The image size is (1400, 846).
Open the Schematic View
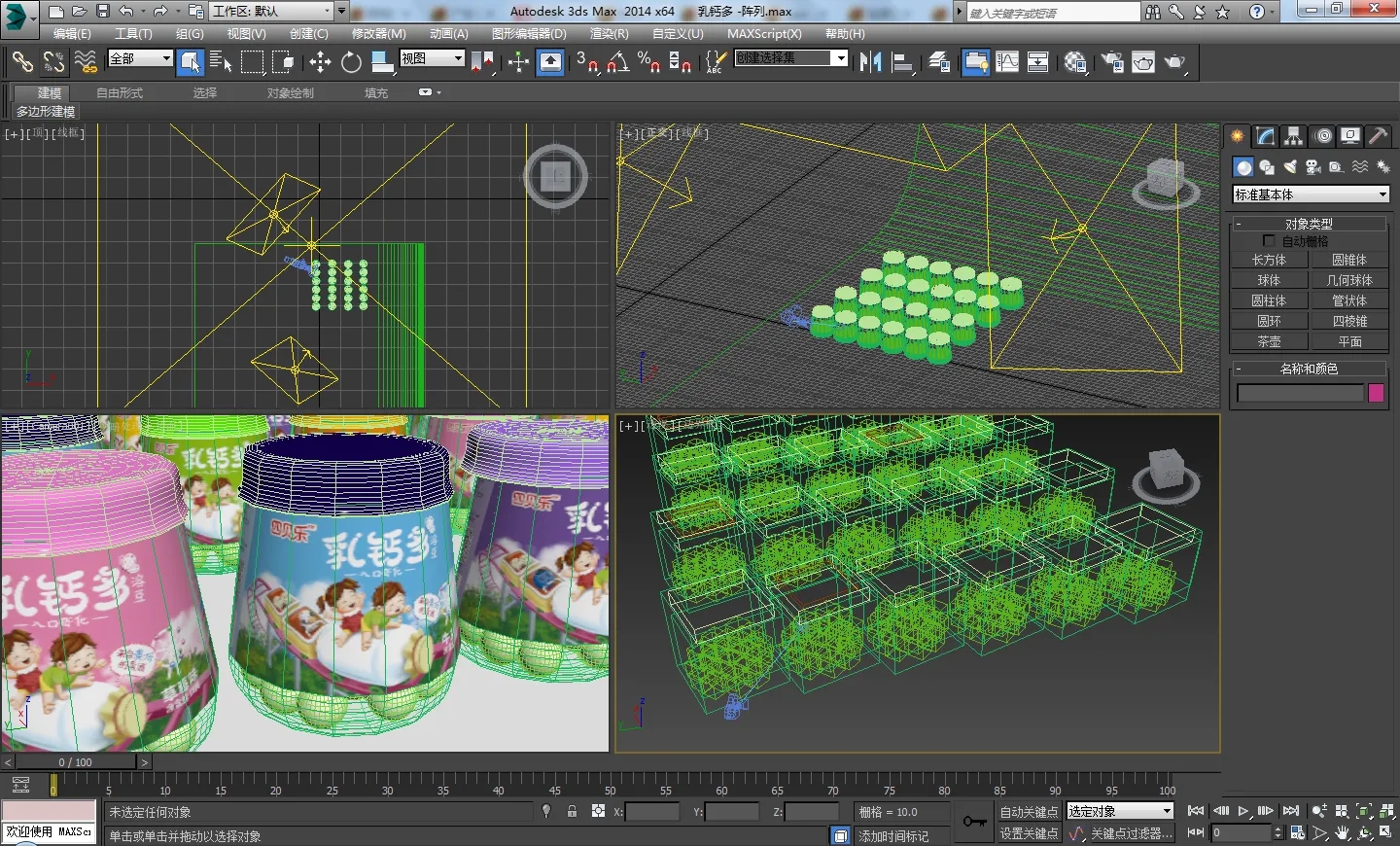coord(1037,62)
